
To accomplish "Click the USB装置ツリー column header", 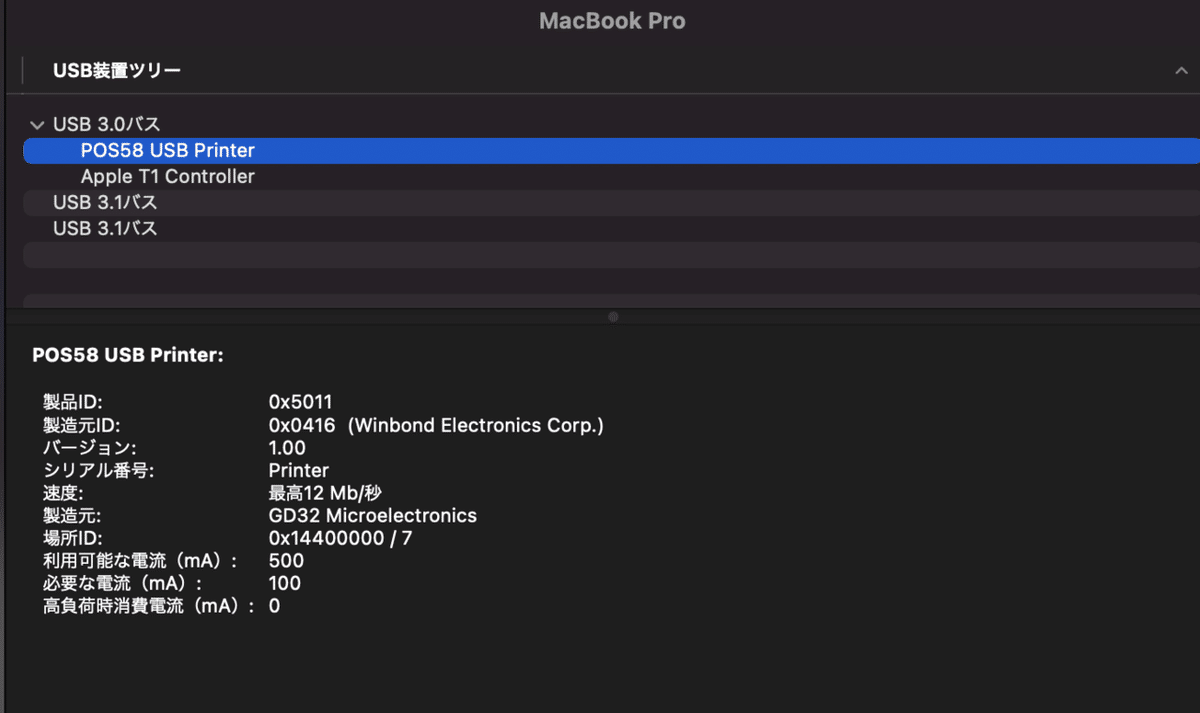I will coord(117,71).
